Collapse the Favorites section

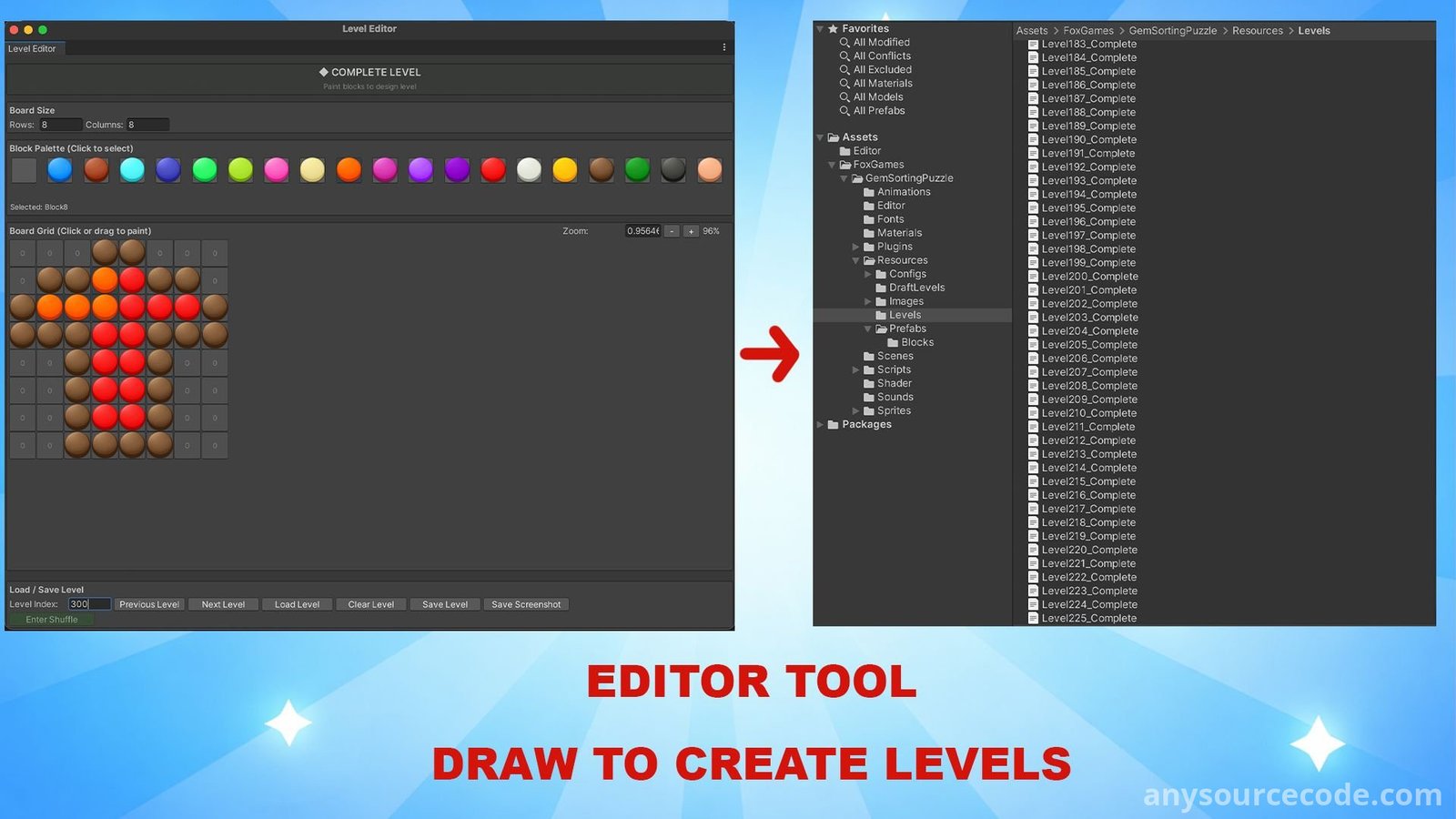(x=820, y=29)
